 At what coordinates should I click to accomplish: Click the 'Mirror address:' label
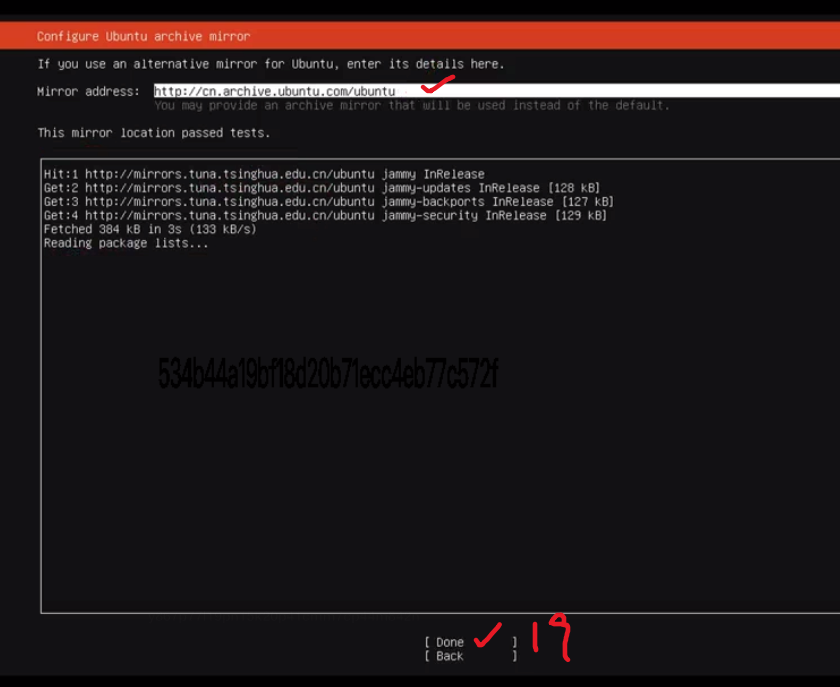[88, 91]
